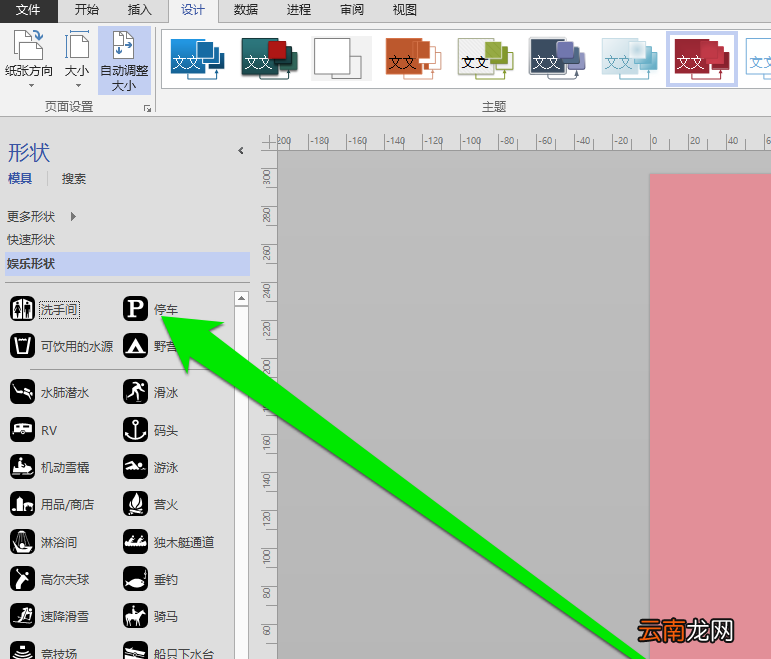Select the 滑冰 ice skating icon
The width and height of the screenshot is (771, 659).
[x=135, y=391]
